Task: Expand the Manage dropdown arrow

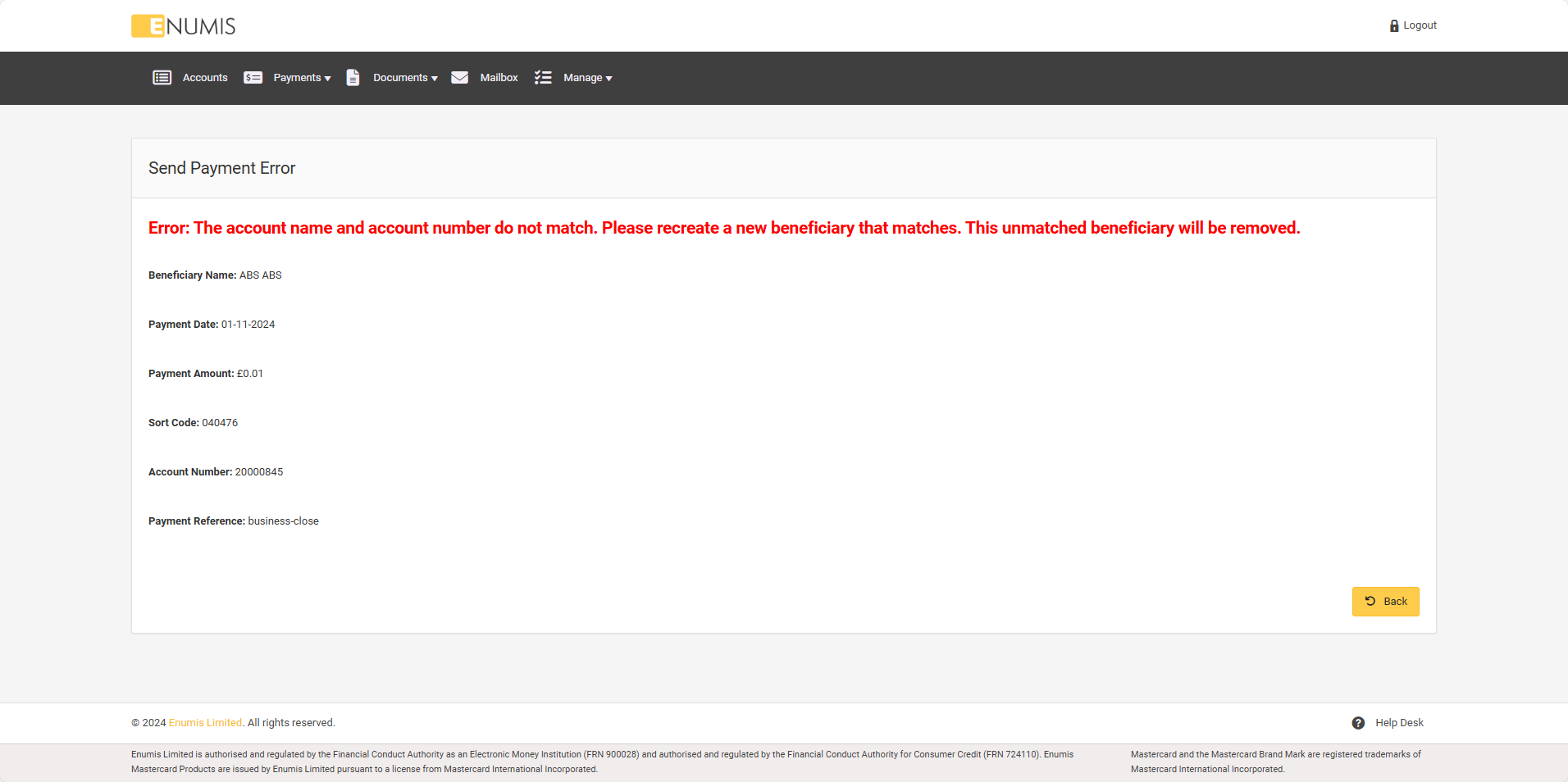Action: tap(609, 79)
